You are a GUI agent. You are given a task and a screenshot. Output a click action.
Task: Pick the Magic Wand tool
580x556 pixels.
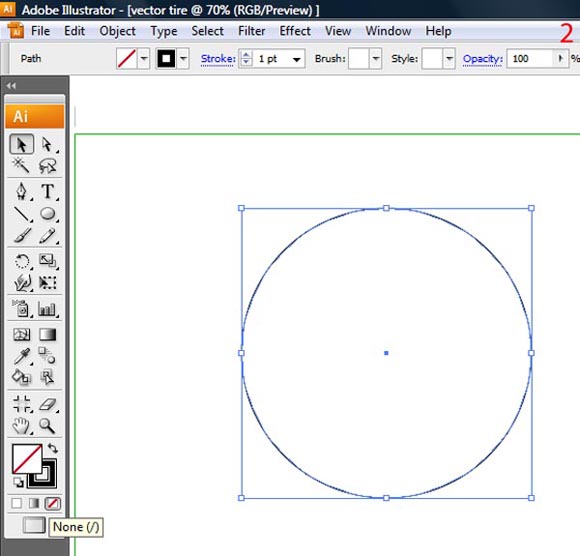[21, 165]
